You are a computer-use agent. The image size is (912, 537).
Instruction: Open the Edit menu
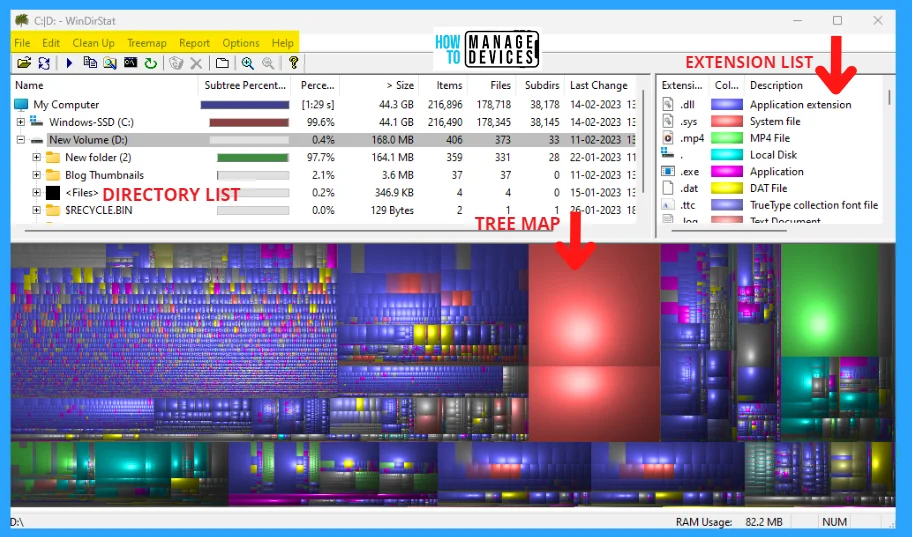click(51, 43)
